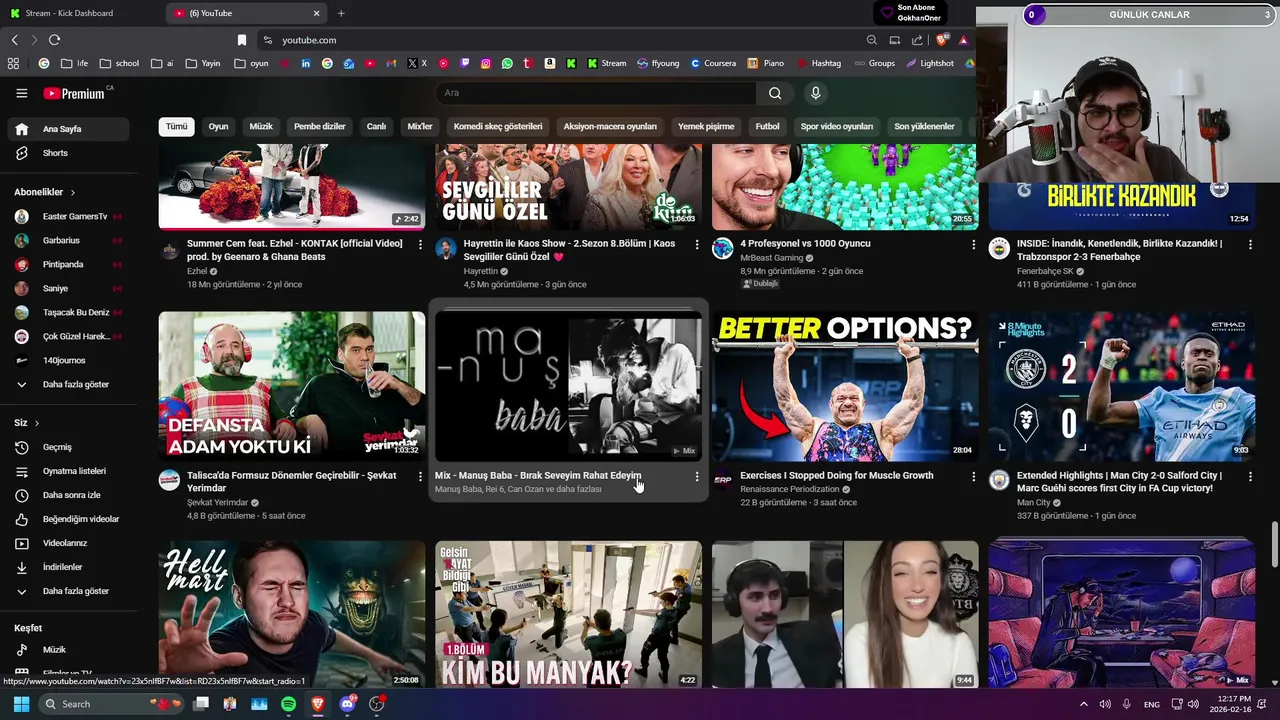The height and width of the screenshot is (720, 1280).
Task: Open the school bookmarks folder
Action: point(120,63)
